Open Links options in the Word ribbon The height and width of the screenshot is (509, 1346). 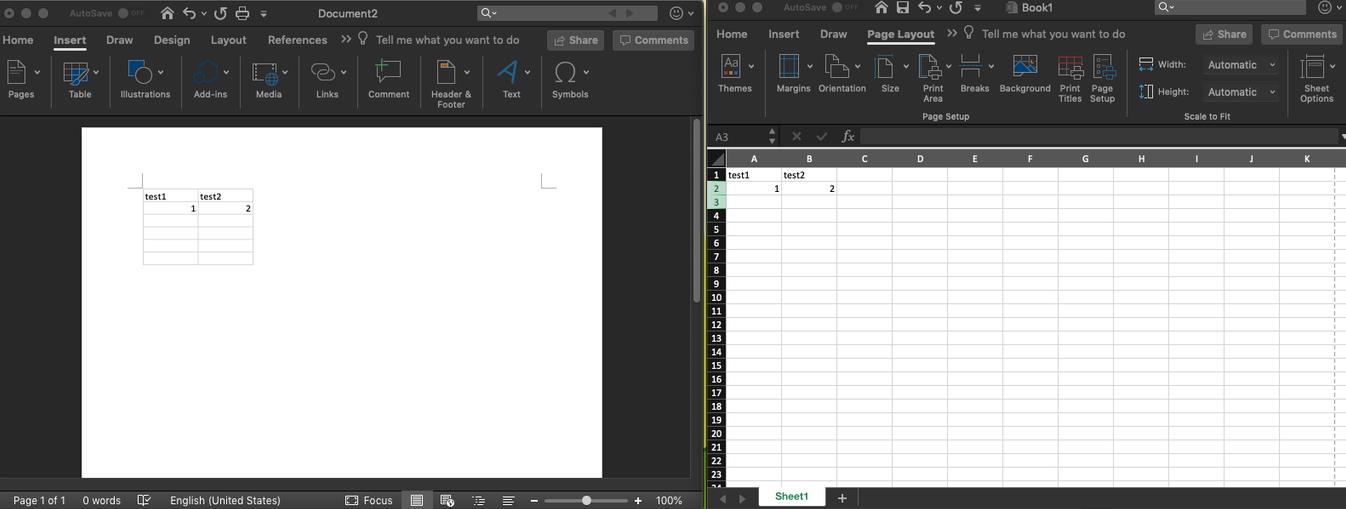click(327, 80)
